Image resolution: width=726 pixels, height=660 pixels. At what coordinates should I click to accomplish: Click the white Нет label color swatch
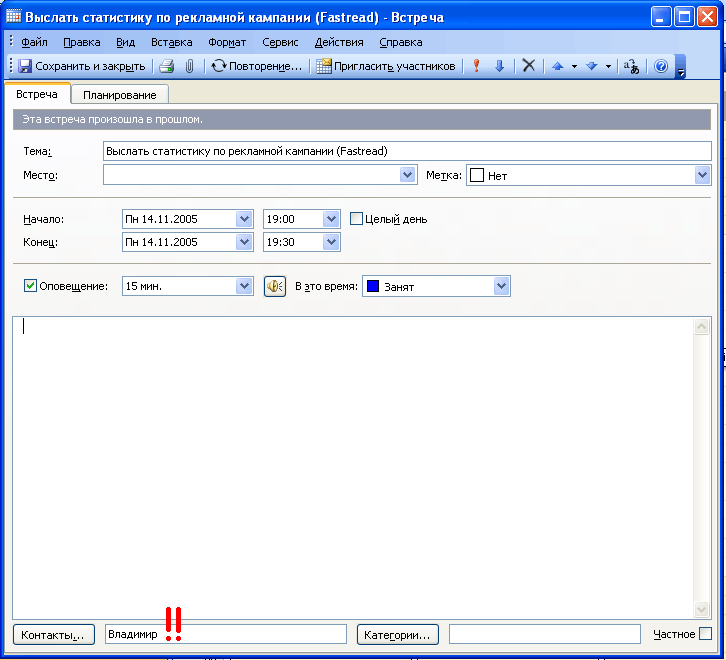[x=477, y=175]
